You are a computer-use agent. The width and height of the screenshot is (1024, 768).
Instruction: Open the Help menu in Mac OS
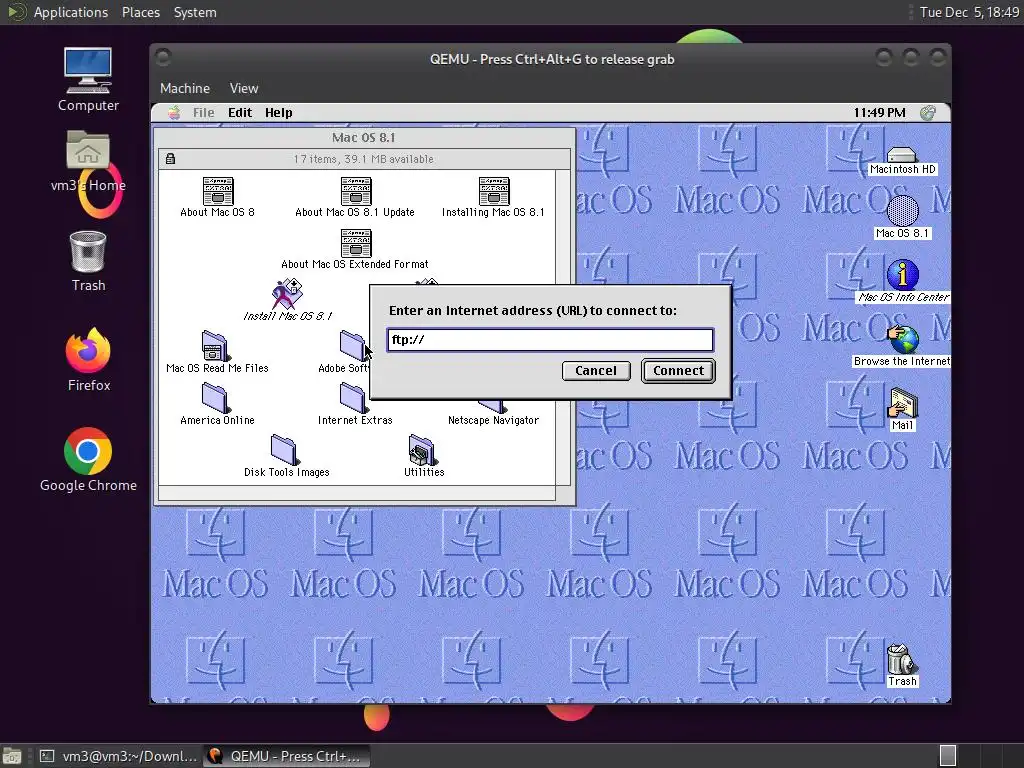279,112
